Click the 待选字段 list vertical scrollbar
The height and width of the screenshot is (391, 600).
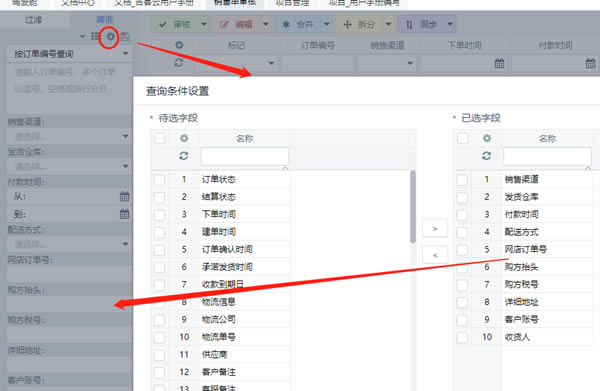coord(413,207)
